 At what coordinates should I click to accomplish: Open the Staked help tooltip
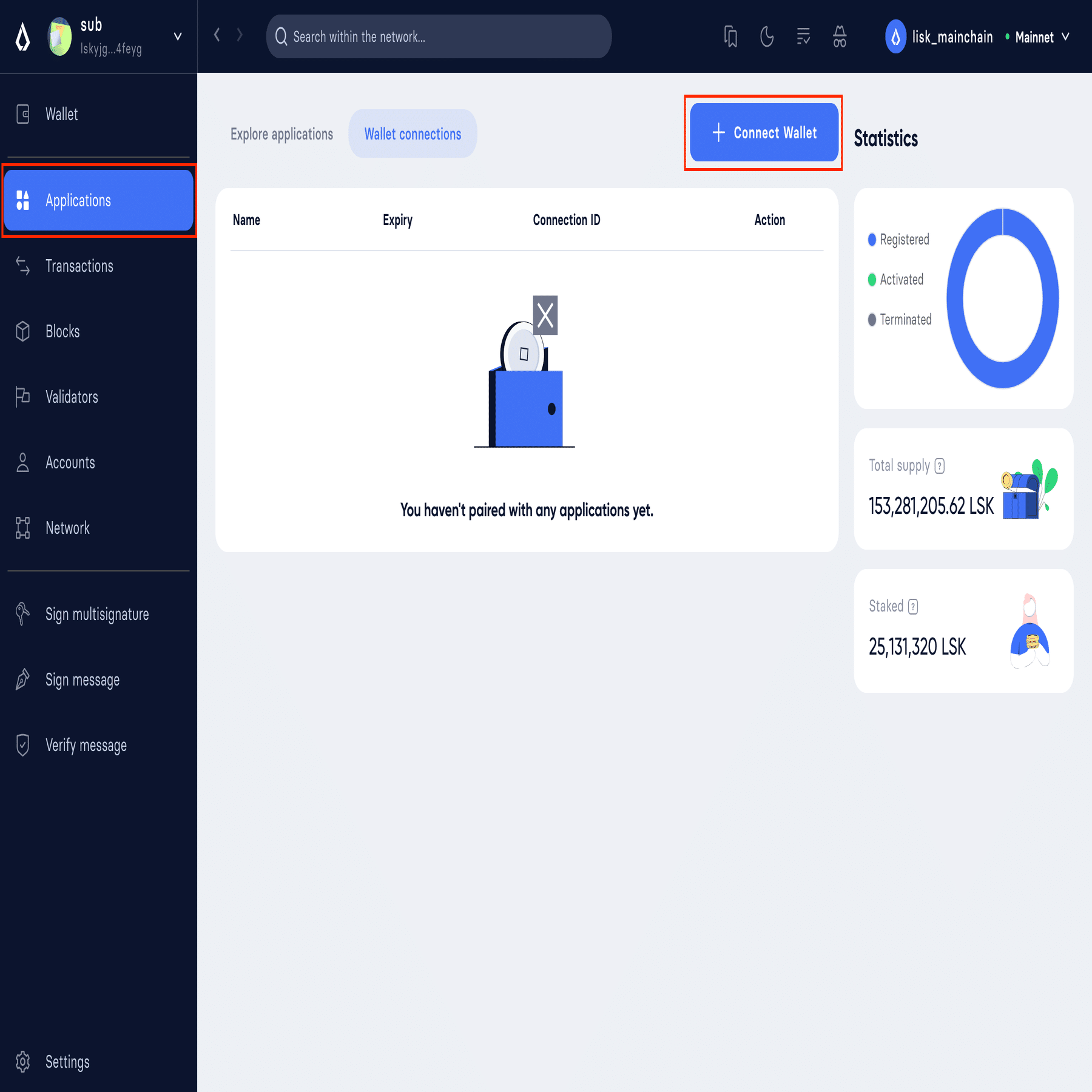[x=913, y=606]
